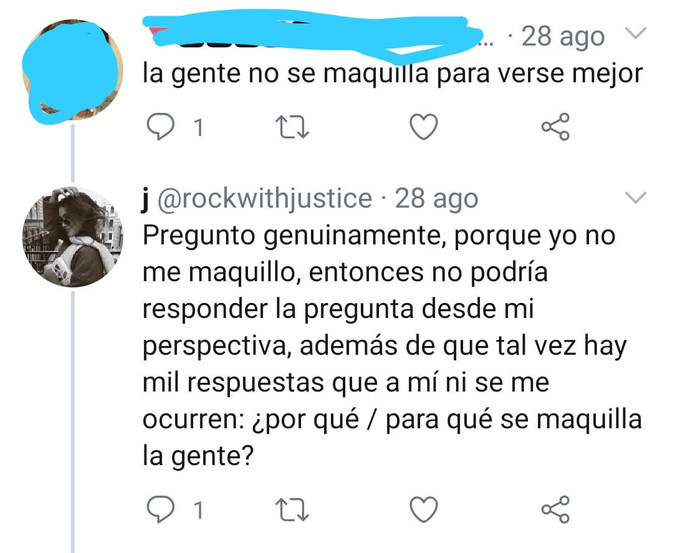Like the tweet 'la gente no se maquilla para verse mejor'
The width and height of the screenshot is (673, 553).
(x=424, y=127)
